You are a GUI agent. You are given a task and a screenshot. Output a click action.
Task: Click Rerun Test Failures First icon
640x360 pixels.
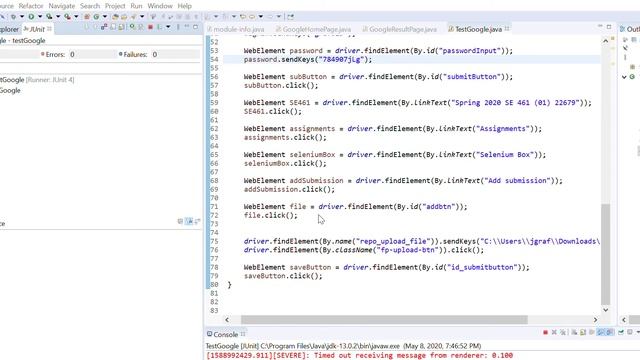coord(141,27)
